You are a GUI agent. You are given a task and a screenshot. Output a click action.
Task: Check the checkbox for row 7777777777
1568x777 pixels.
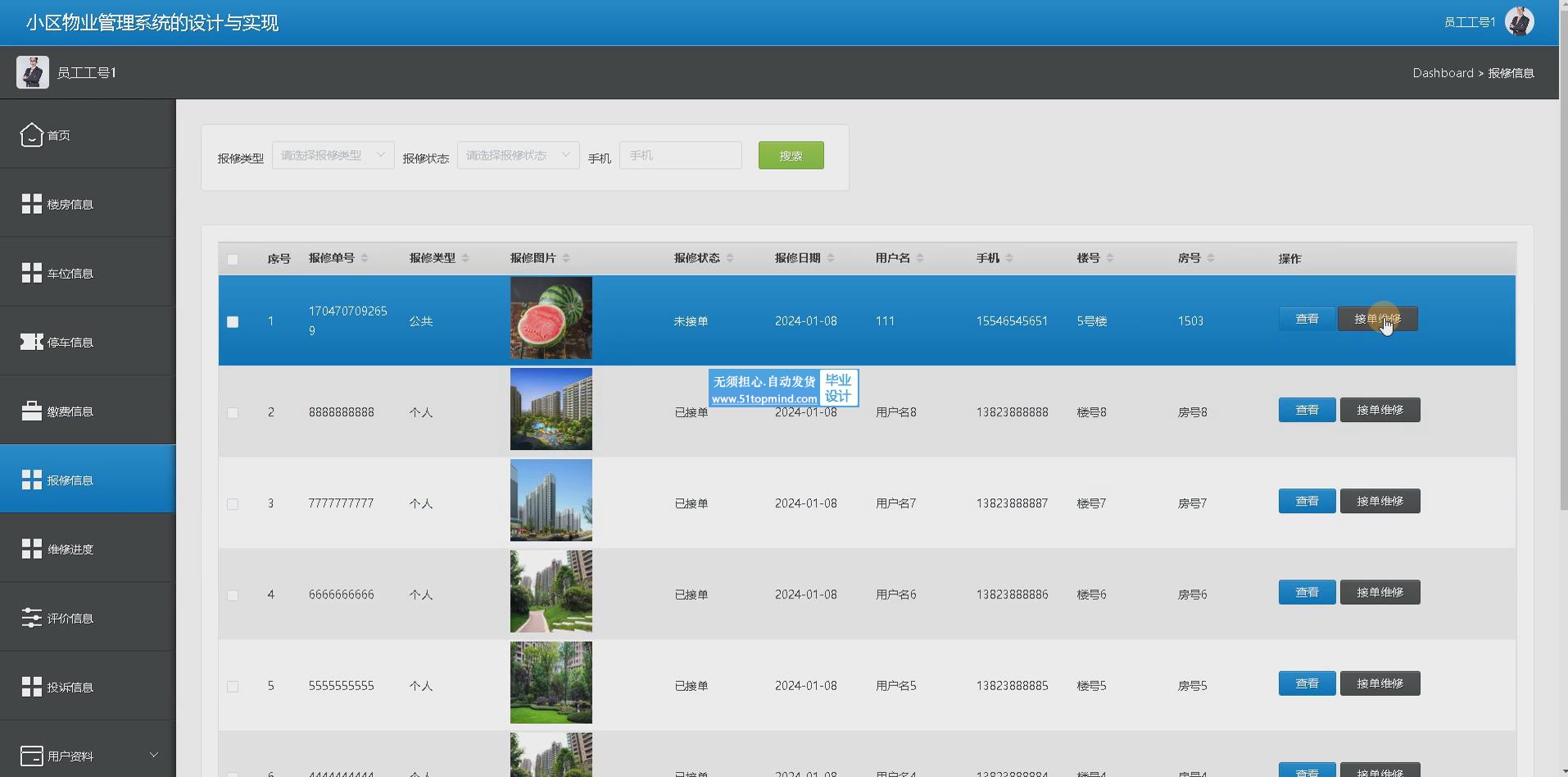click(233, 504)
